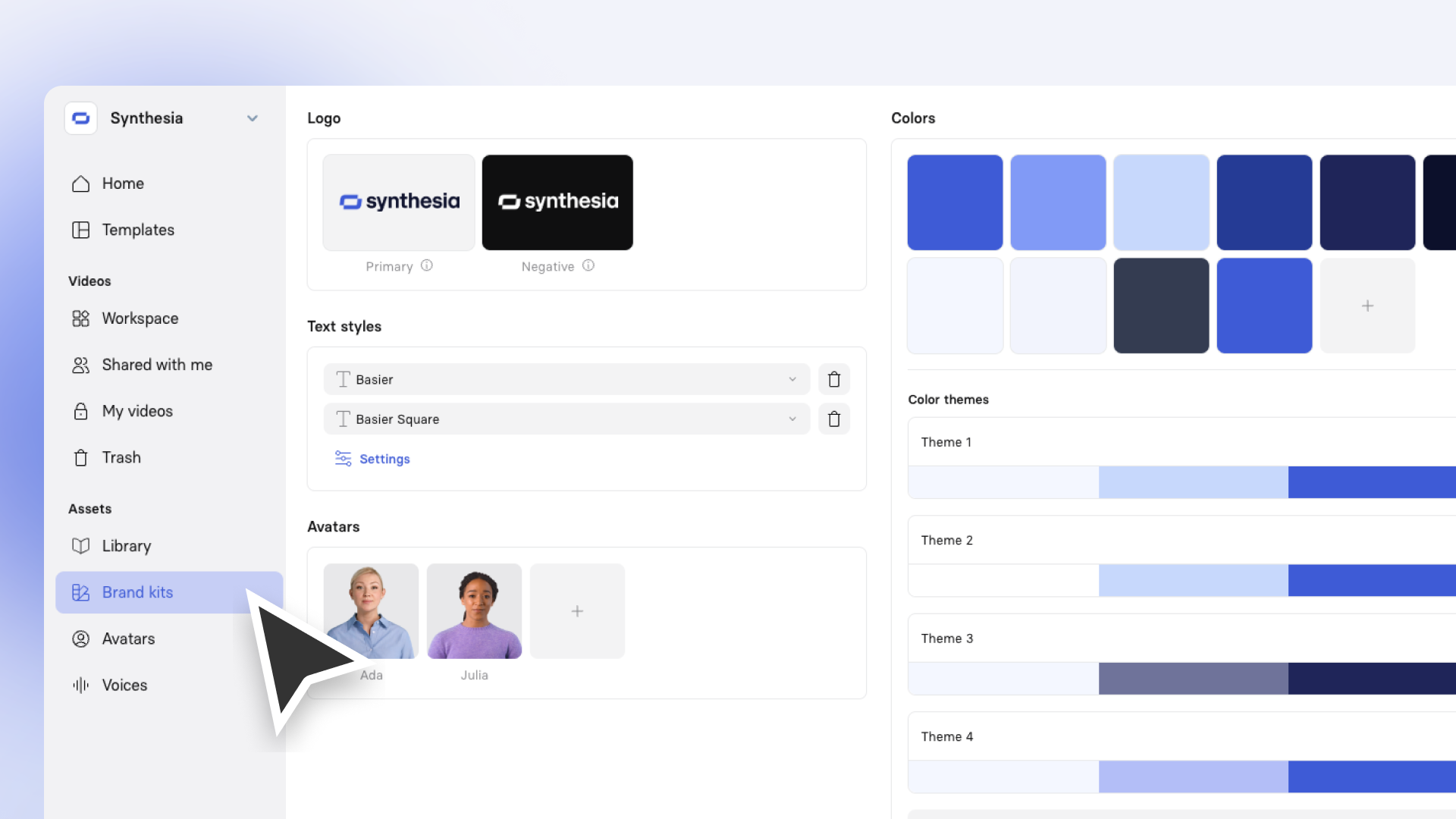Click the Synthesia workspace logo icon

[x=81, y=118]
